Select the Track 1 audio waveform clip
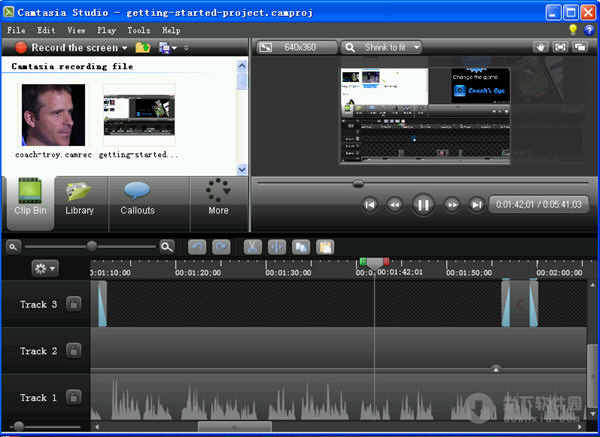This screenshot has width=600, height=437. click(x=338, y=398)
